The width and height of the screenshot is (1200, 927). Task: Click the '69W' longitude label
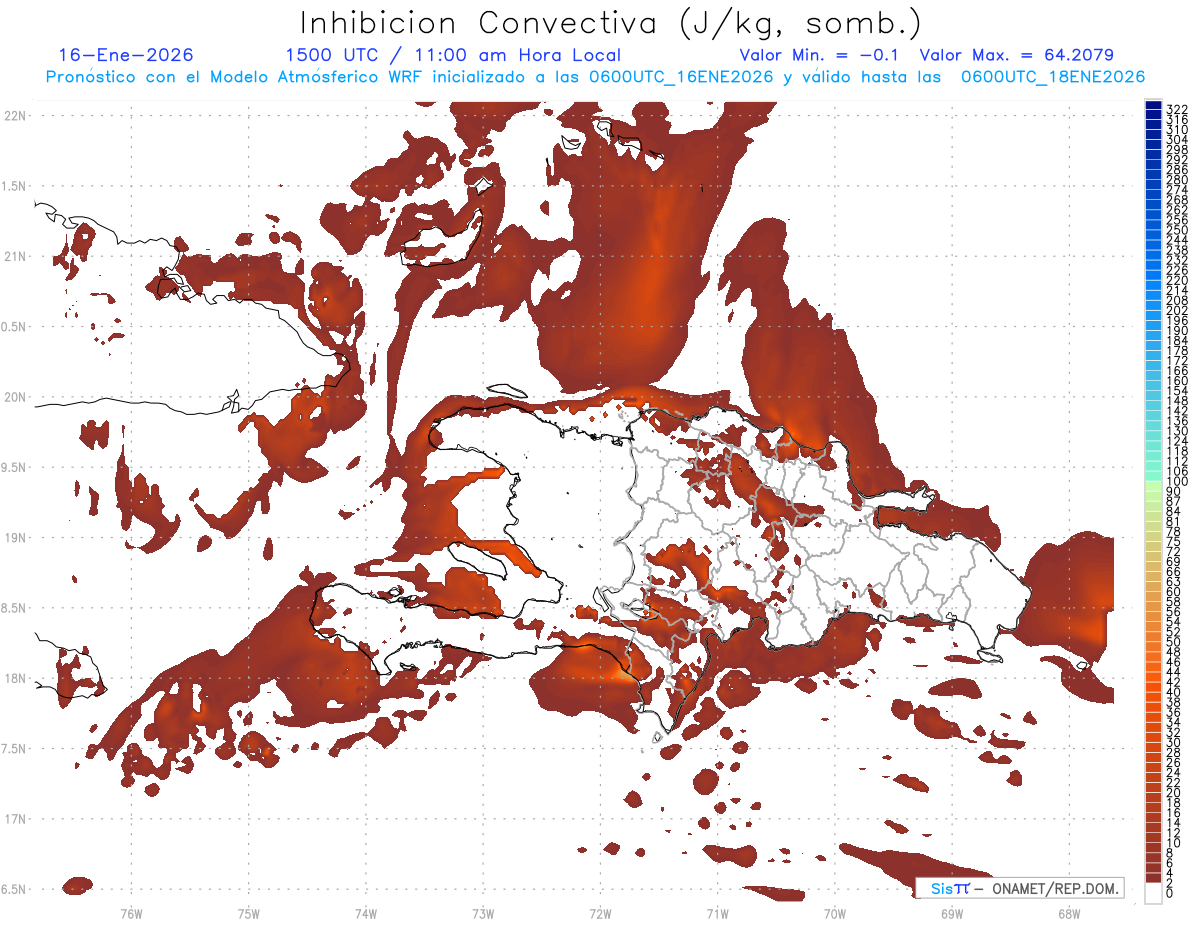pyautogui.click(x=952, y=914)
